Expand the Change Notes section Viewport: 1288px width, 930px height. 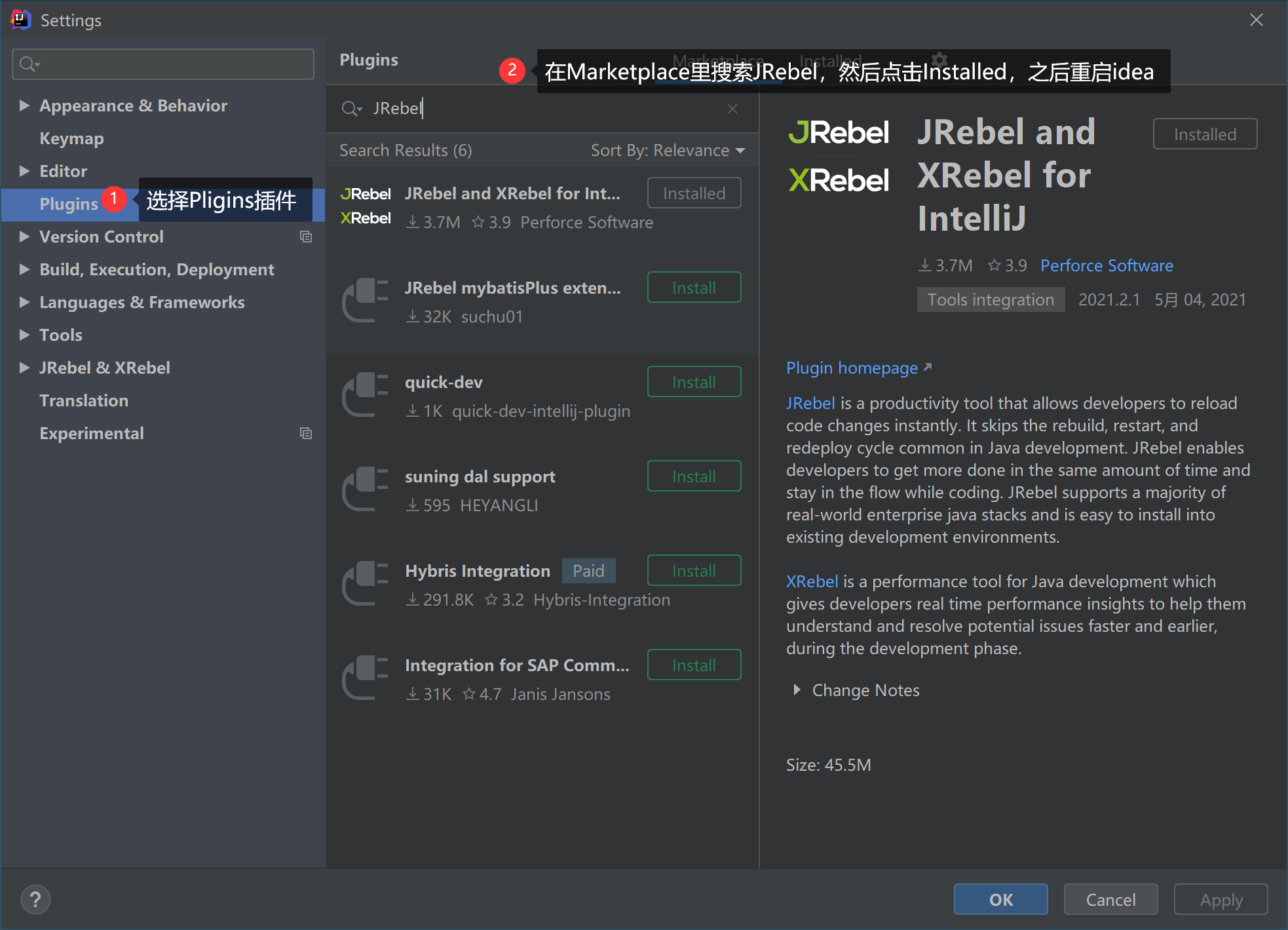(797, 690)
